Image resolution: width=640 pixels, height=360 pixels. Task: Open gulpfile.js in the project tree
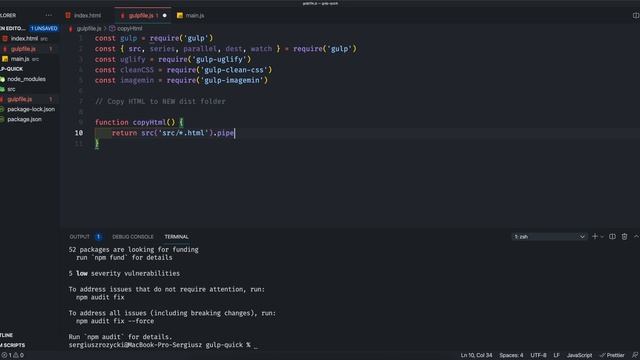tap(20, 99)
